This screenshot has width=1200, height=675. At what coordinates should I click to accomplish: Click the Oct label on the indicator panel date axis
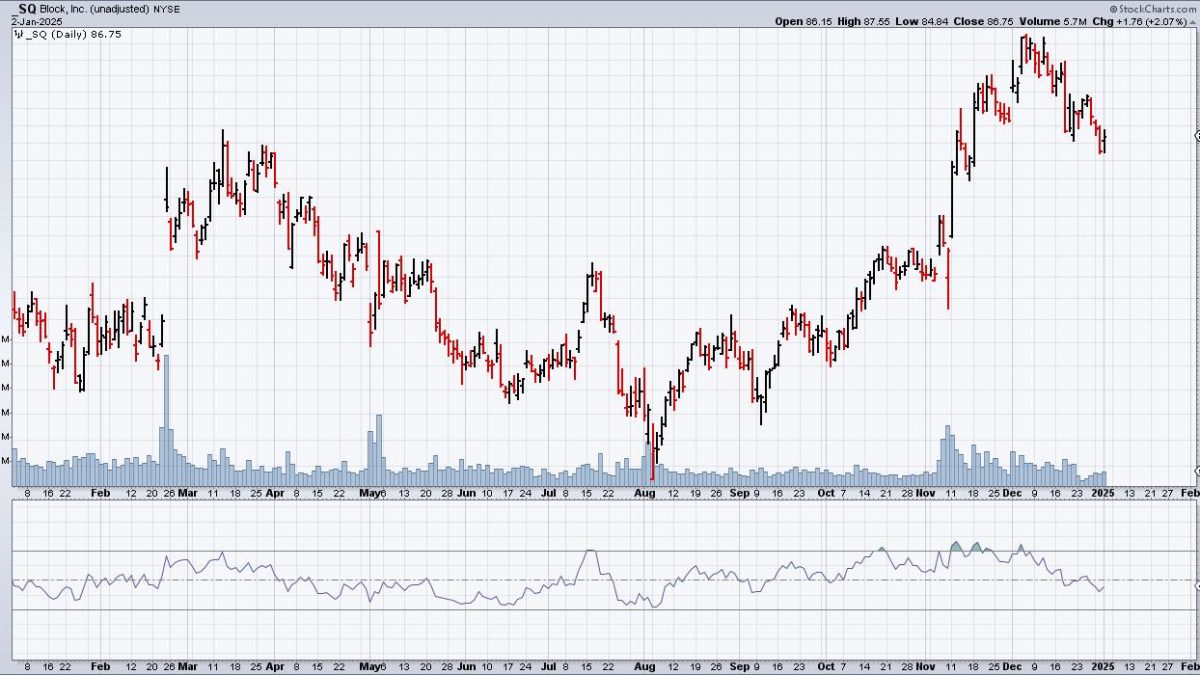[825, 665]
